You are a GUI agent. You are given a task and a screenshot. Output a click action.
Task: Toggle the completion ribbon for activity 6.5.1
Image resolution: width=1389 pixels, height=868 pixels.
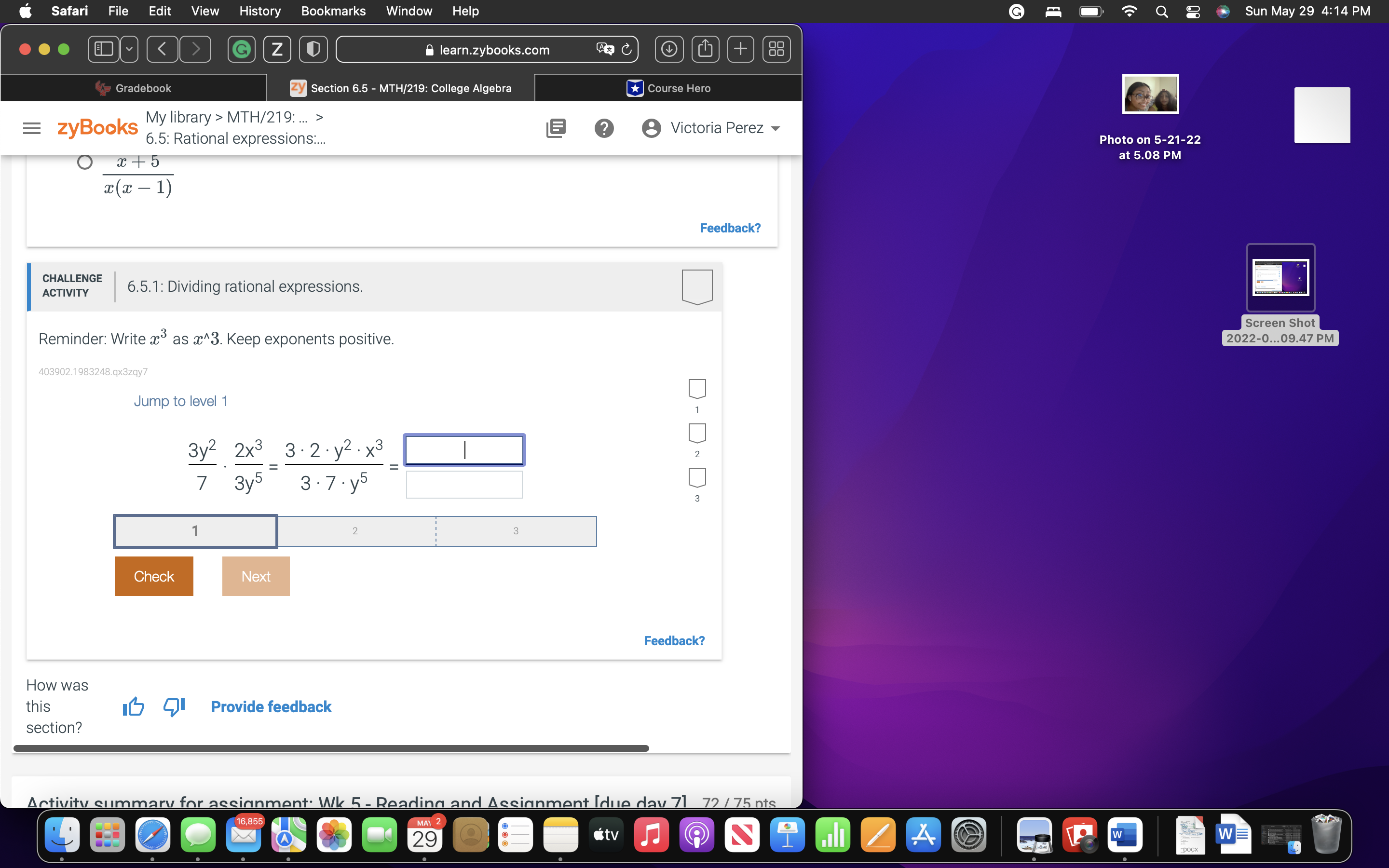click(696, 286)
